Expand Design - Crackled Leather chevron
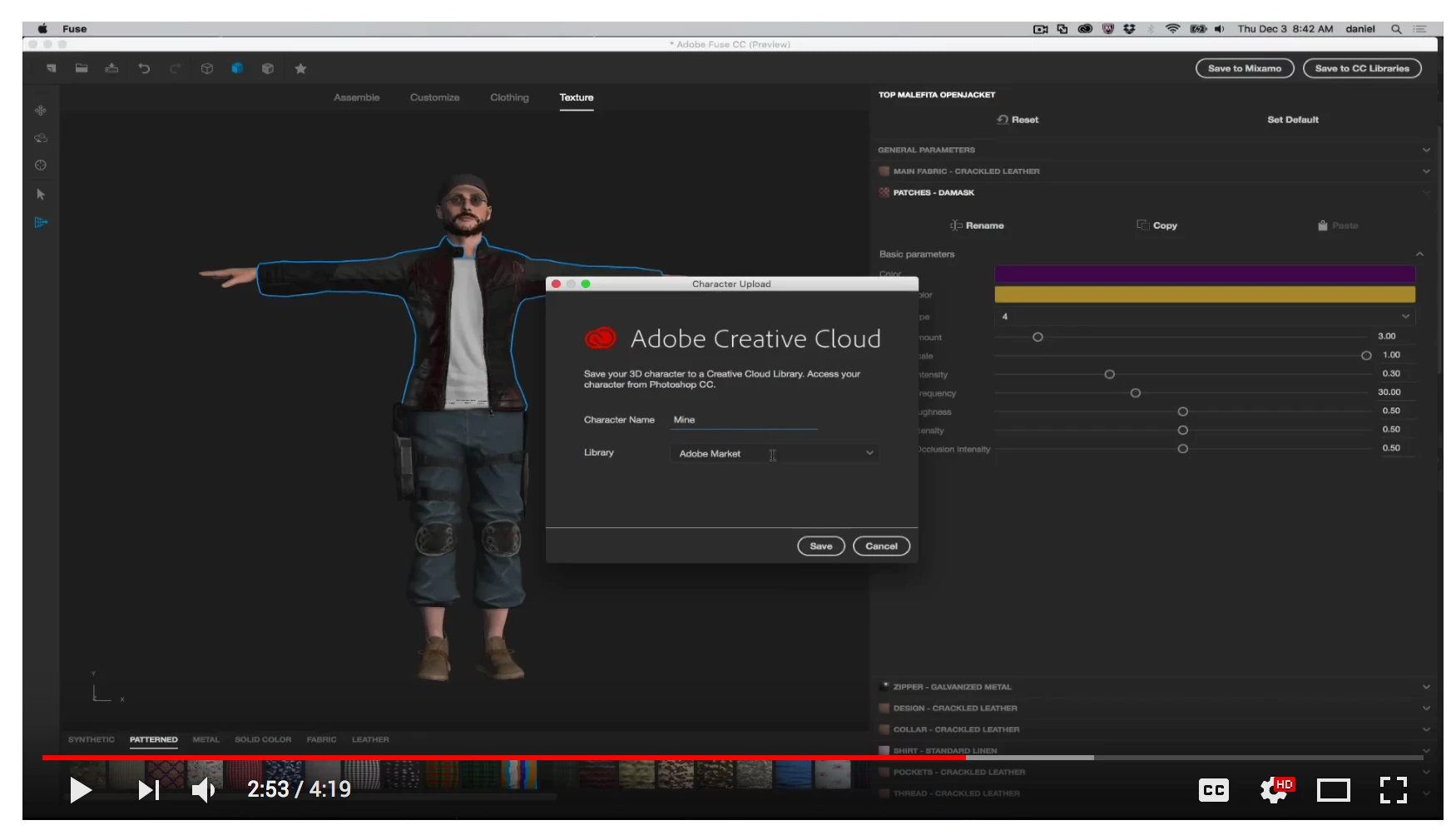Viewport: 1456px width, 840px height. (x=1426, y=709)
